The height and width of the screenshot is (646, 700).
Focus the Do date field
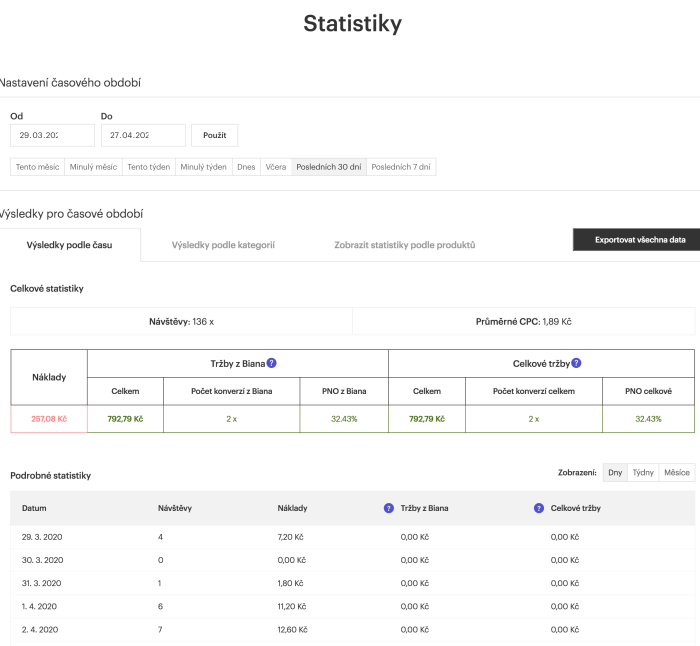tap(143, 135)
